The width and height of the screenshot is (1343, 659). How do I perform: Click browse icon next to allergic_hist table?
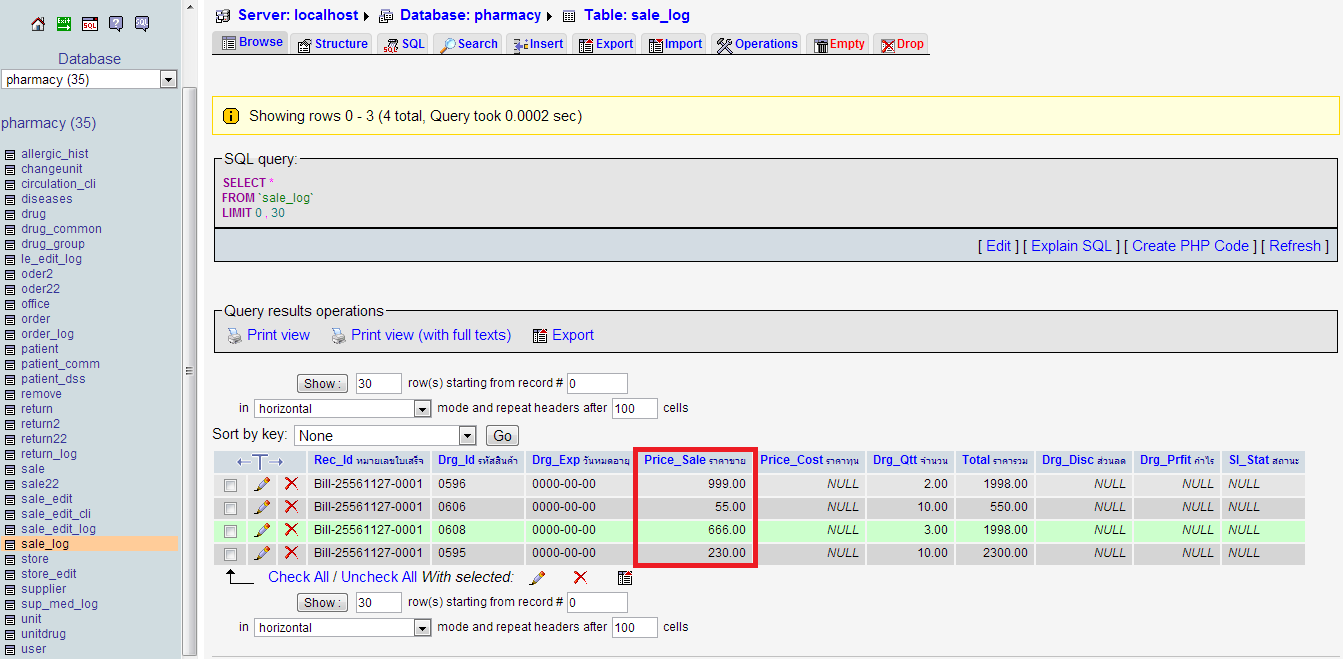pyautogui.click(x=10, y=154)
